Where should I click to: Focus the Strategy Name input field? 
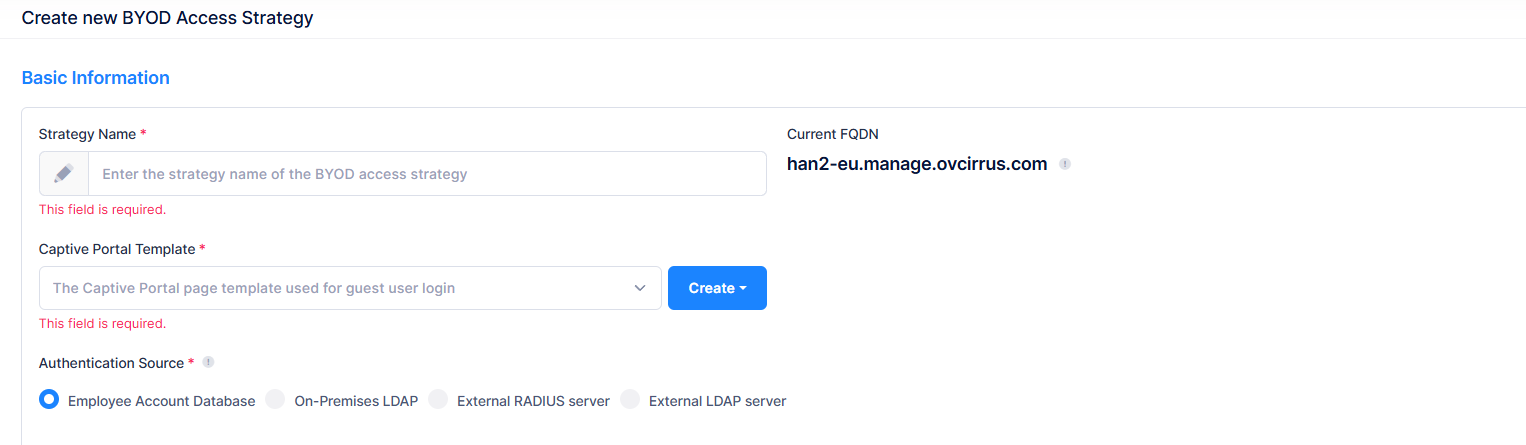(427, 174)
